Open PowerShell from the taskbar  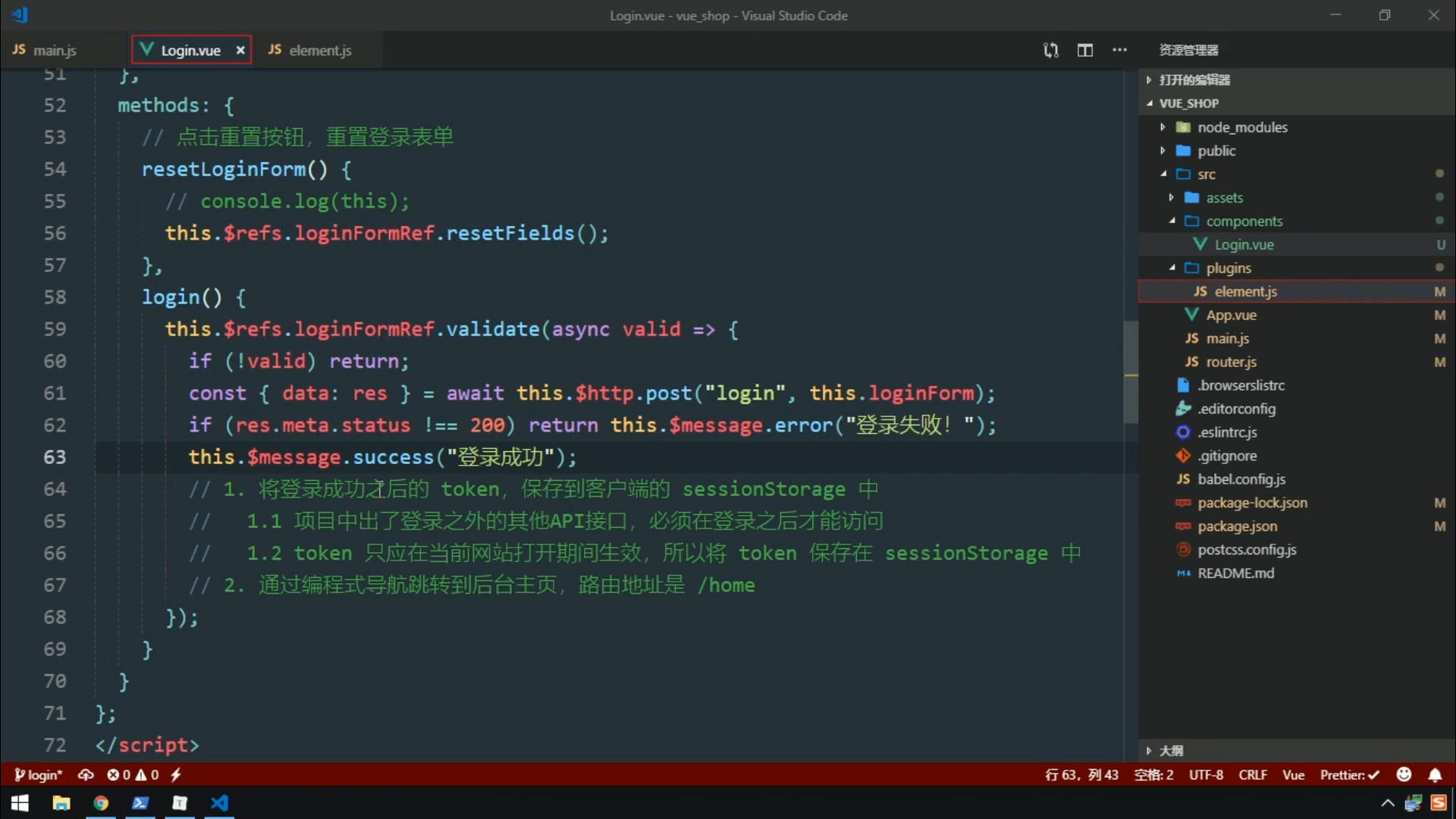coord(140,803)
